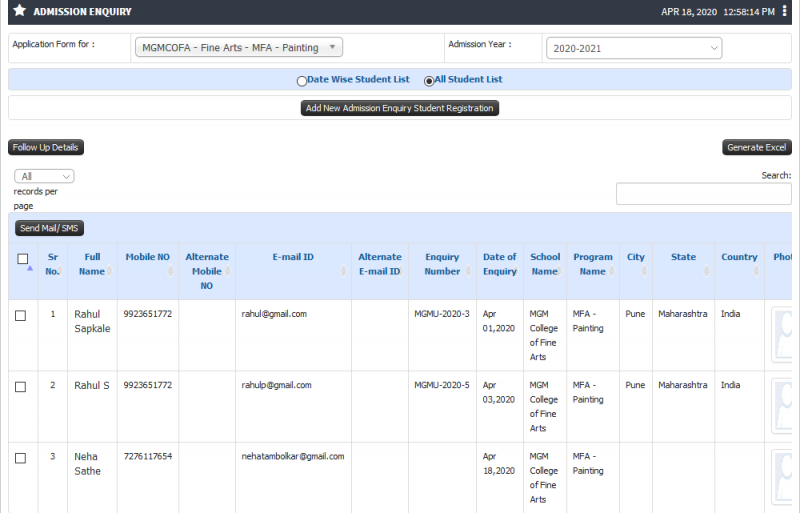The width and height of the screenshot is (800, 513).
Task: Sort by the Sr No. column arrow
Action: tap(60, 271)
